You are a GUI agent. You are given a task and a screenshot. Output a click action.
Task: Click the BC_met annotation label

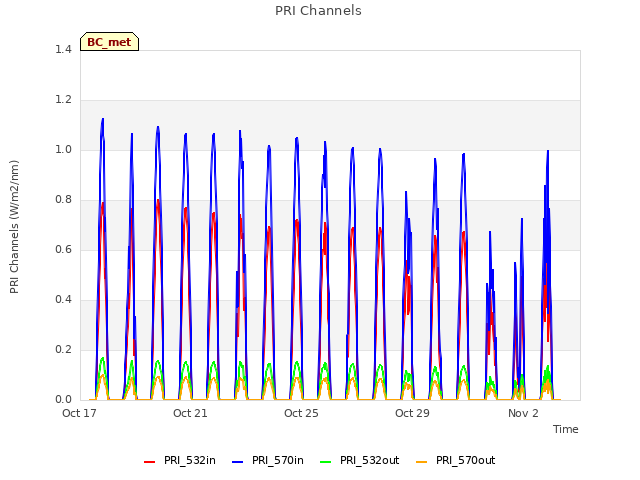[x=109, y=42]
